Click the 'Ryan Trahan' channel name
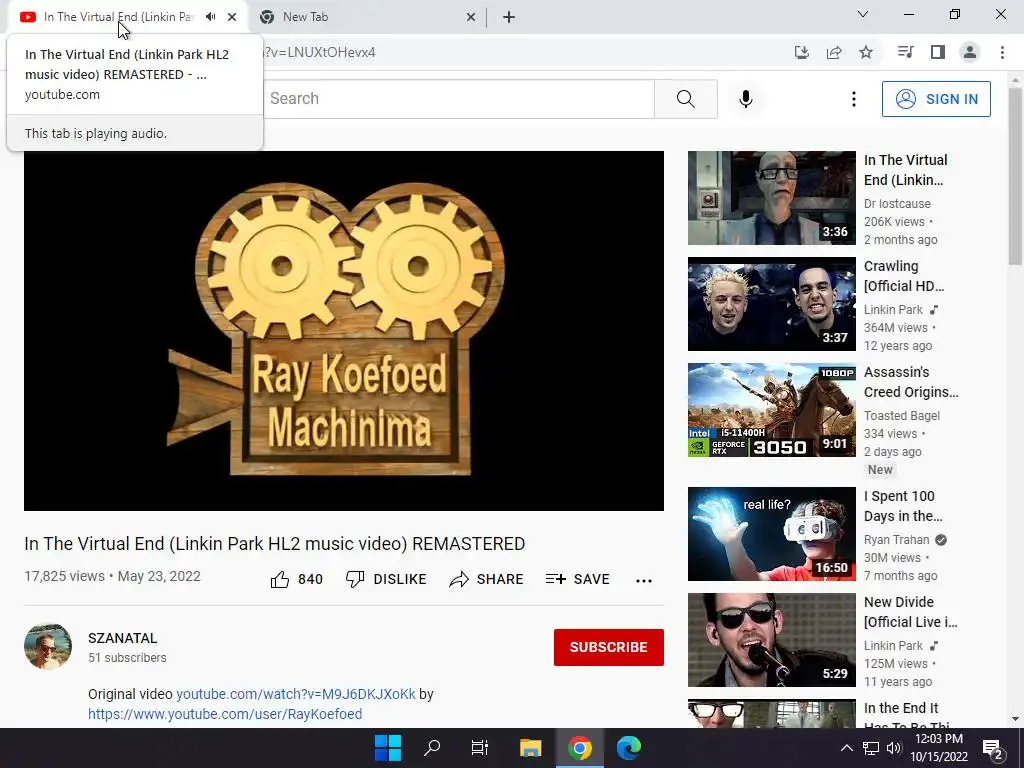This screenshot has height=768, width=1024. 897,539
